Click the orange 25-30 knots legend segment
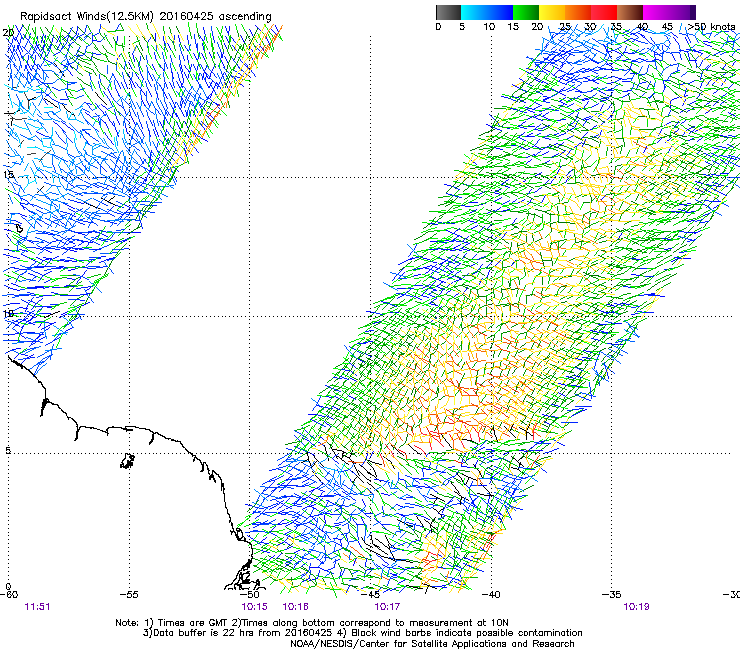This screenshot has width=740, height=650. pyautogui.click(x=578, y=12)
